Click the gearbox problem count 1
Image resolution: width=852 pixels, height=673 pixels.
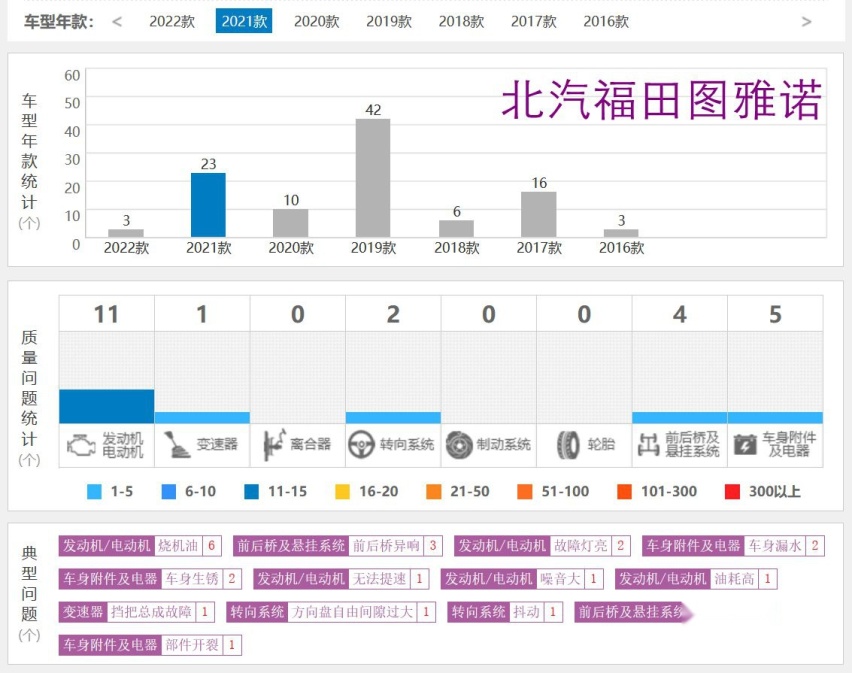pos(202,315)
